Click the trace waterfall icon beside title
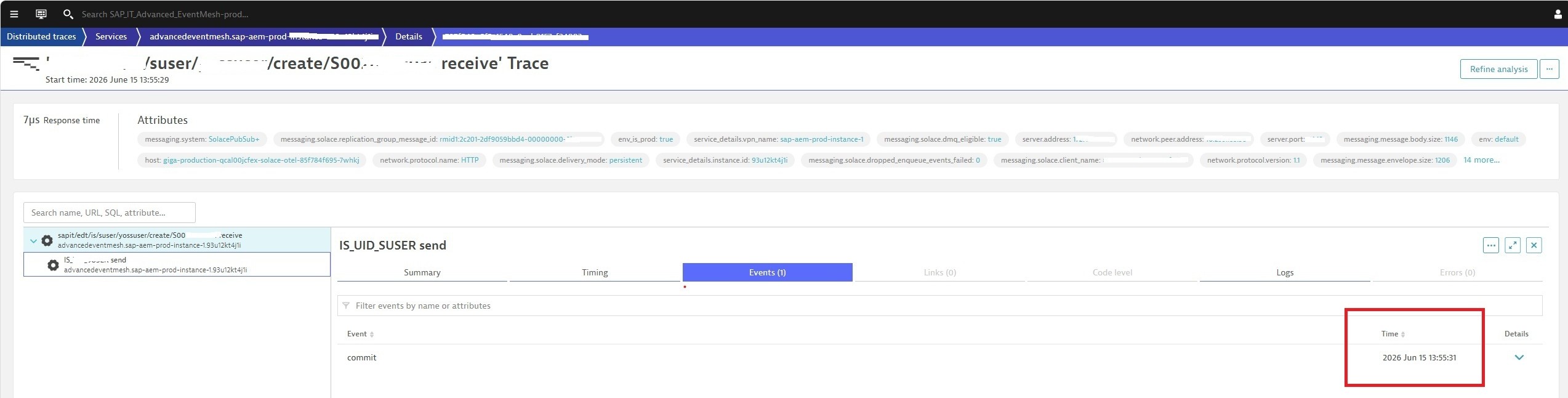The width and height of the screenshot is (1568, 398). click(26, 63)
